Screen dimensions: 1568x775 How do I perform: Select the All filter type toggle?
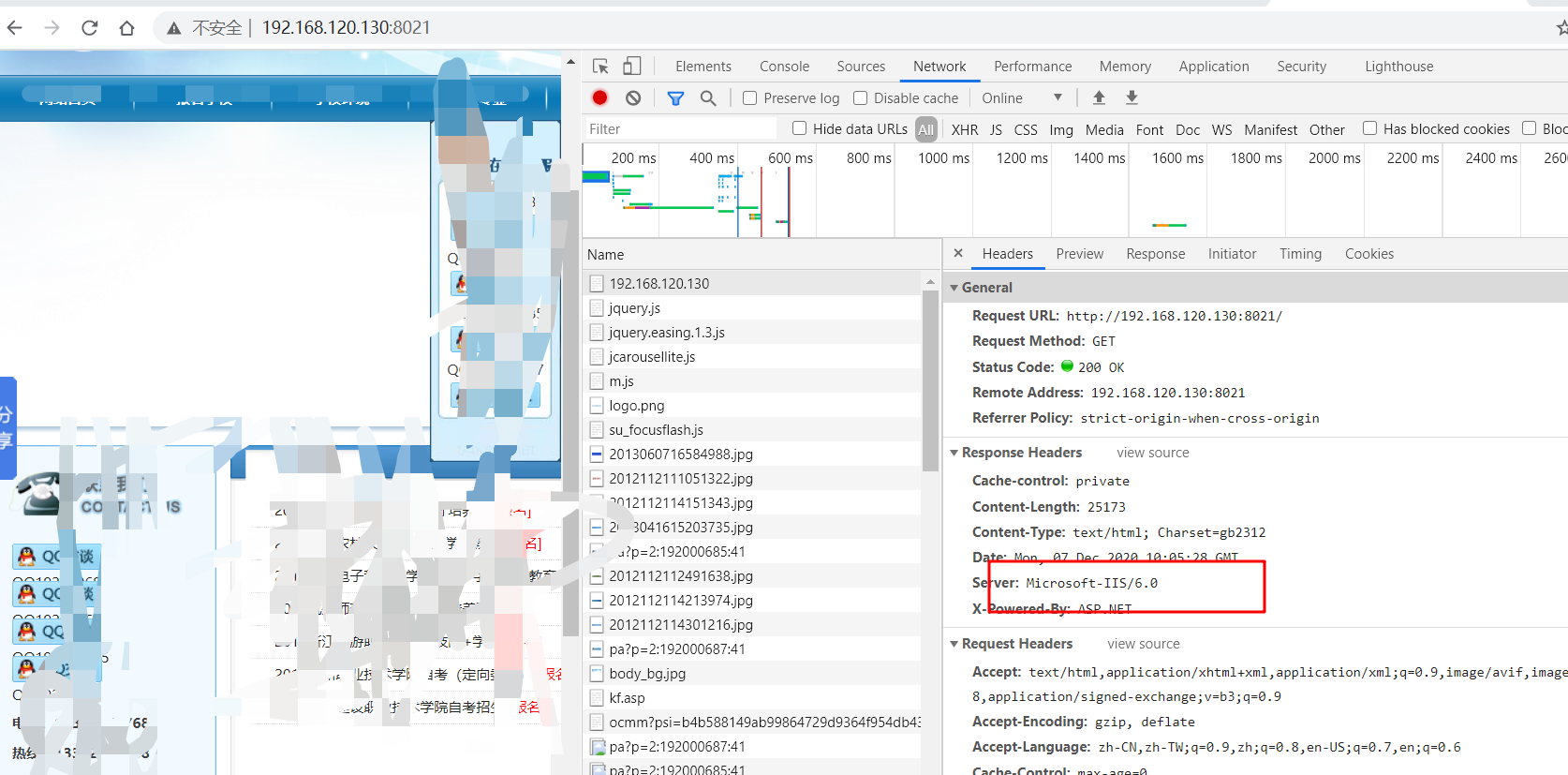[926, 129]
